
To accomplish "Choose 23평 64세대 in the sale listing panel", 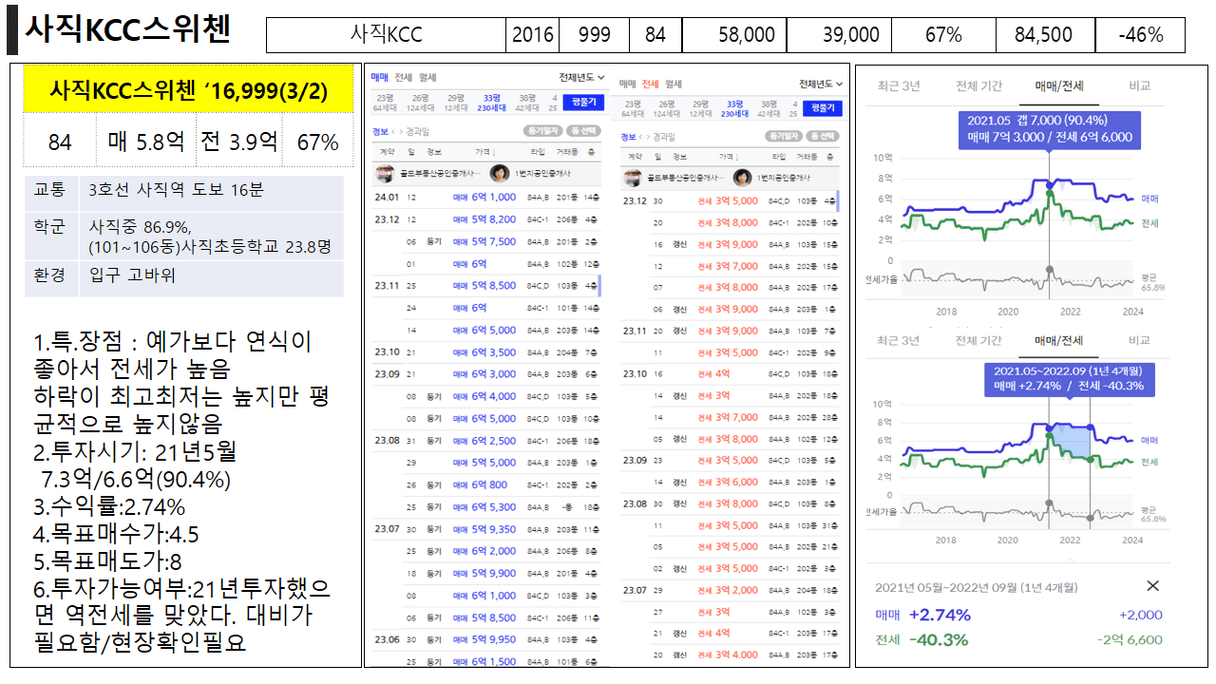I will point(385,103).
